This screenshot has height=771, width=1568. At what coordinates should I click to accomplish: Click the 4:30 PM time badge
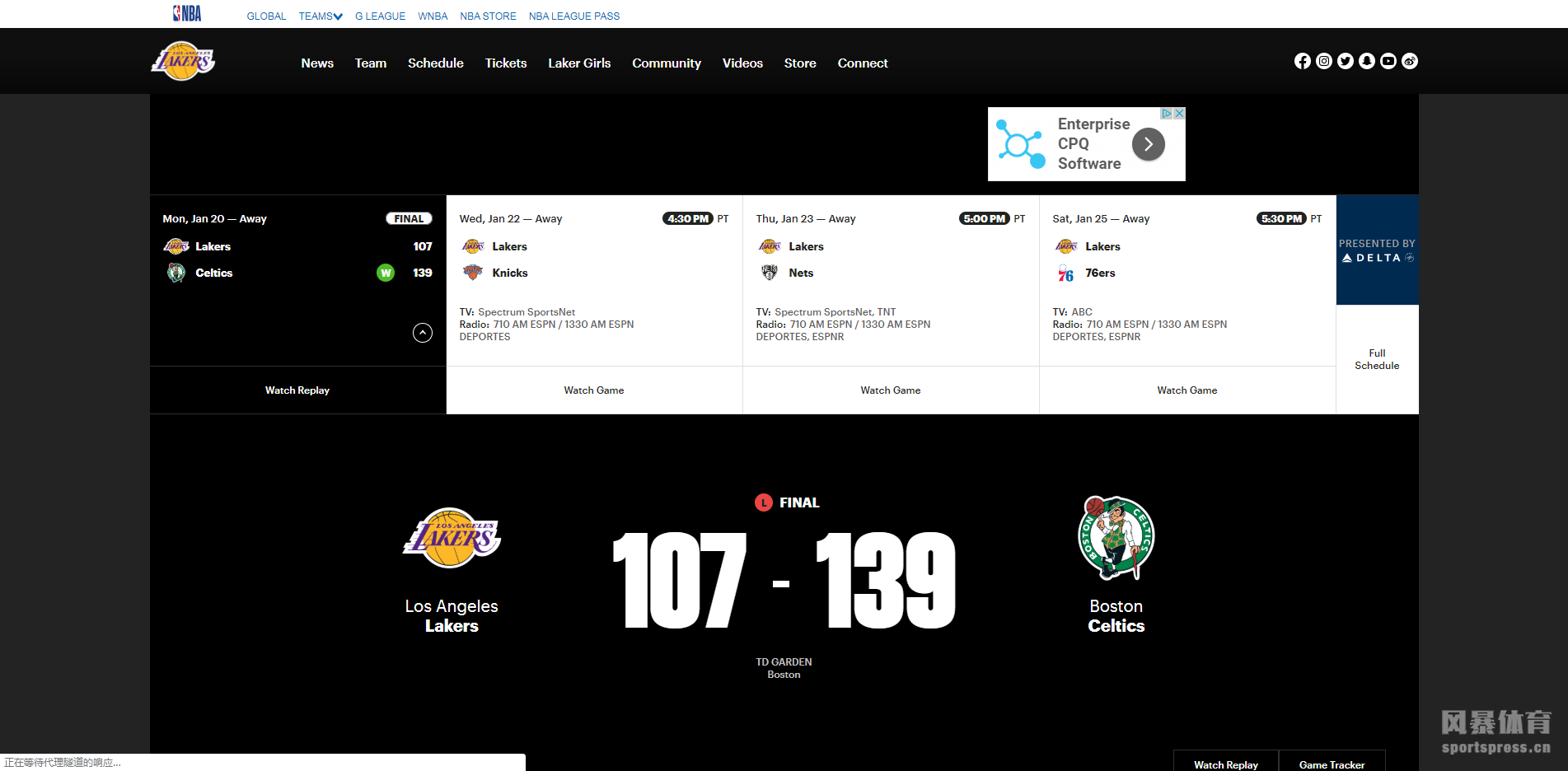pos(688,219)
